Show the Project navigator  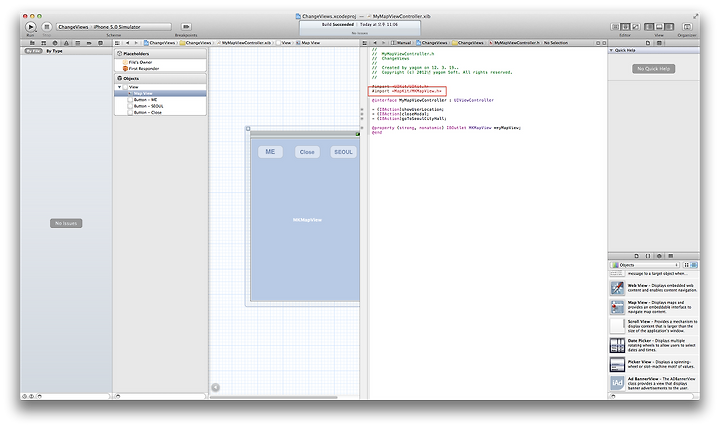[32, 43]
